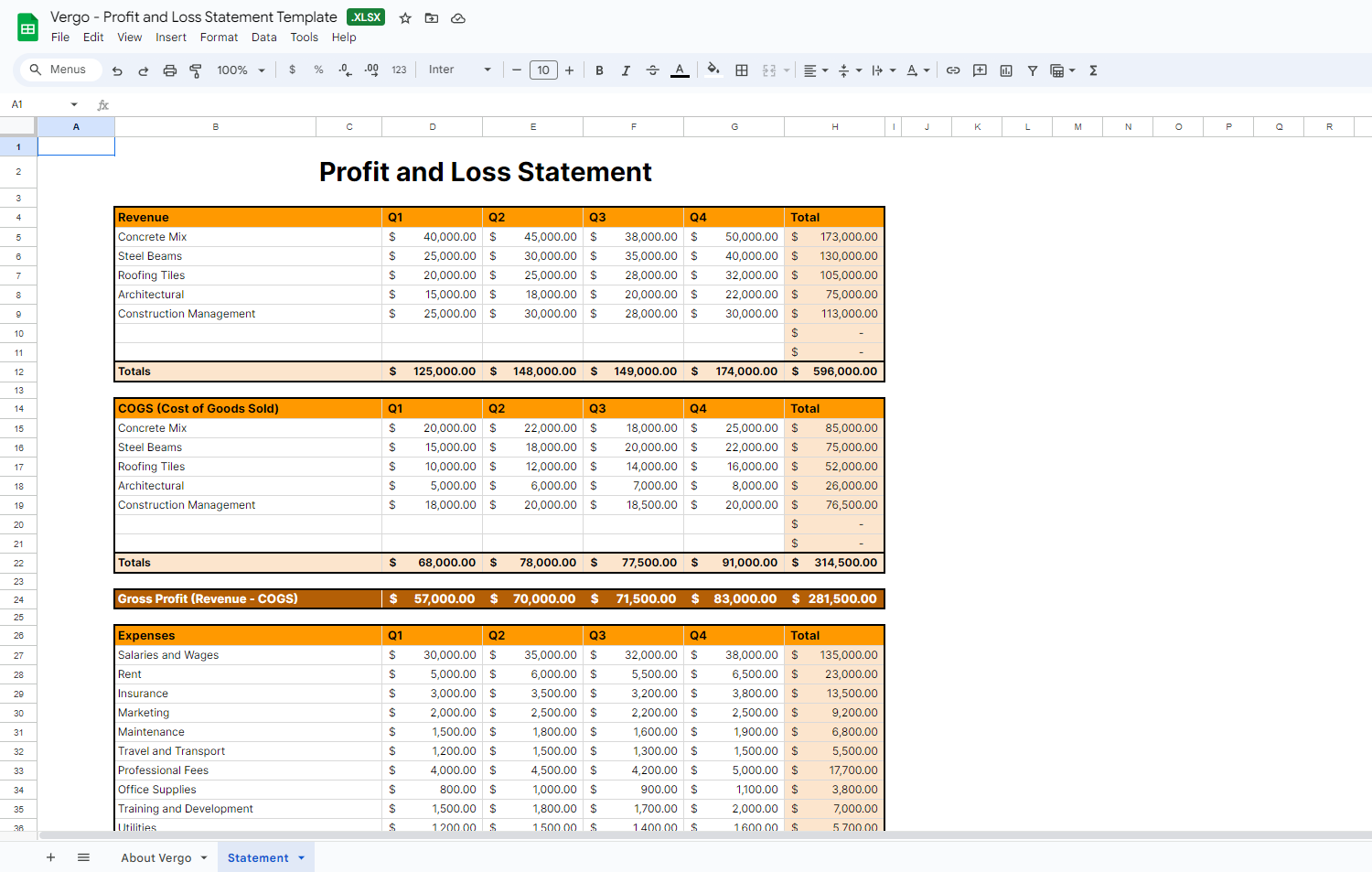Decrease decimal places

345,70
